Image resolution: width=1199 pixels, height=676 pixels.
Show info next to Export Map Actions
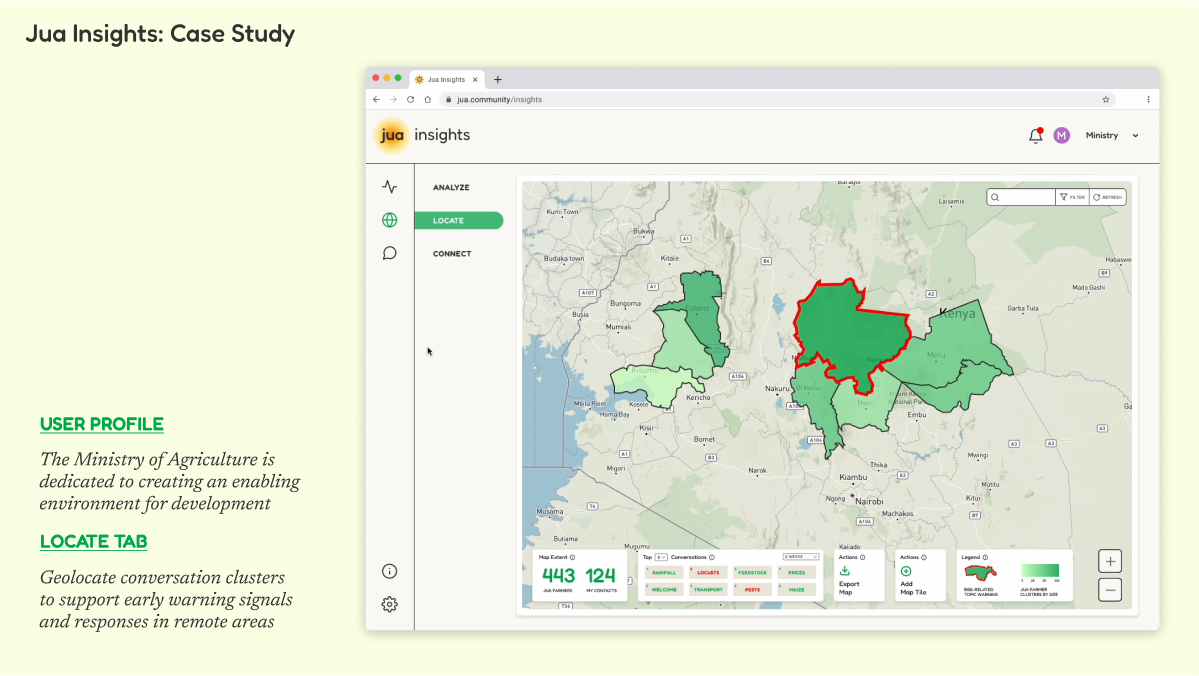pos(863,557)
